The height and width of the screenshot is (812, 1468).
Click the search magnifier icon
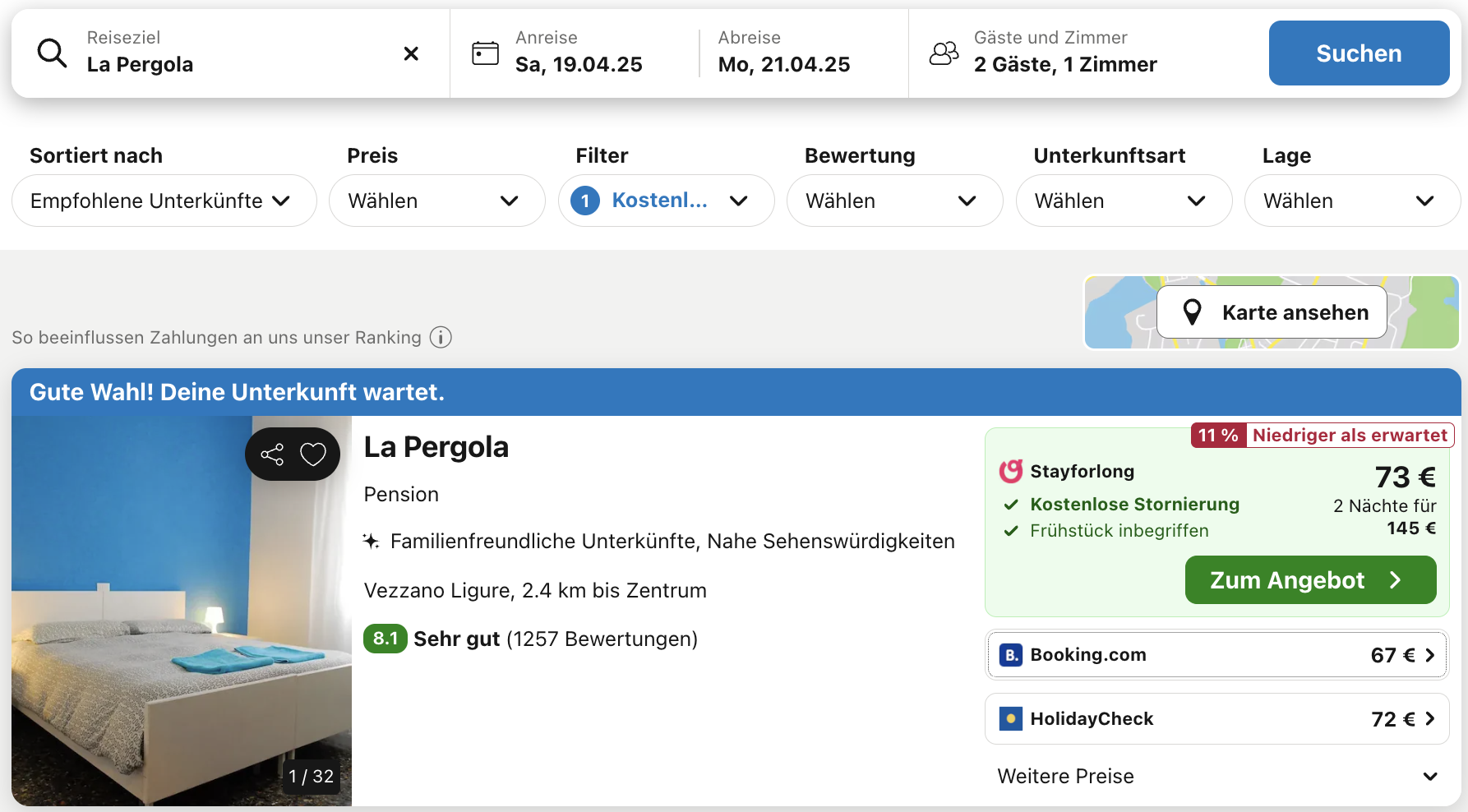click(52, 53)
